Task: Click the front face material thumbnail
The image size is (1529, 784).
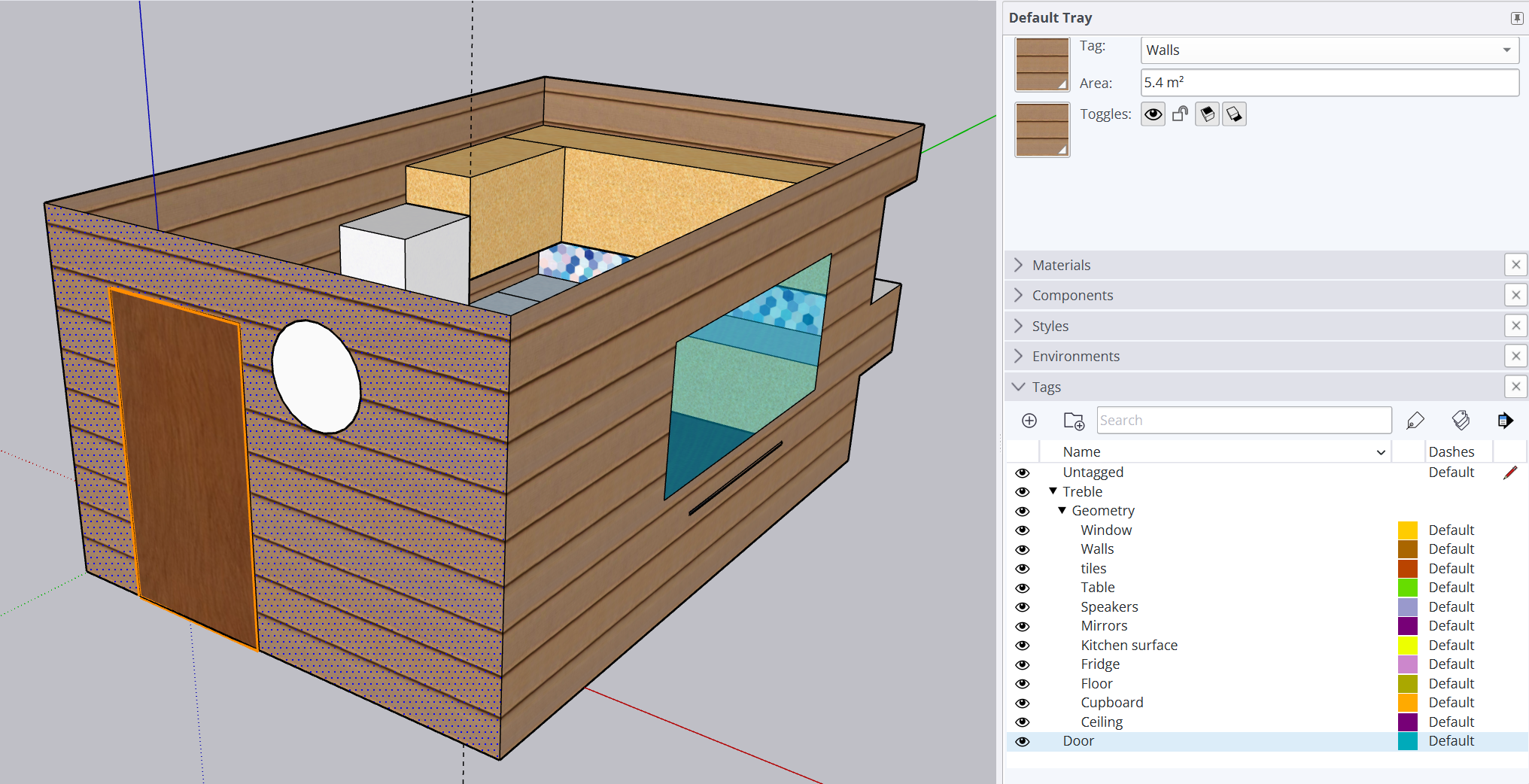Action: click(1042, 65)
